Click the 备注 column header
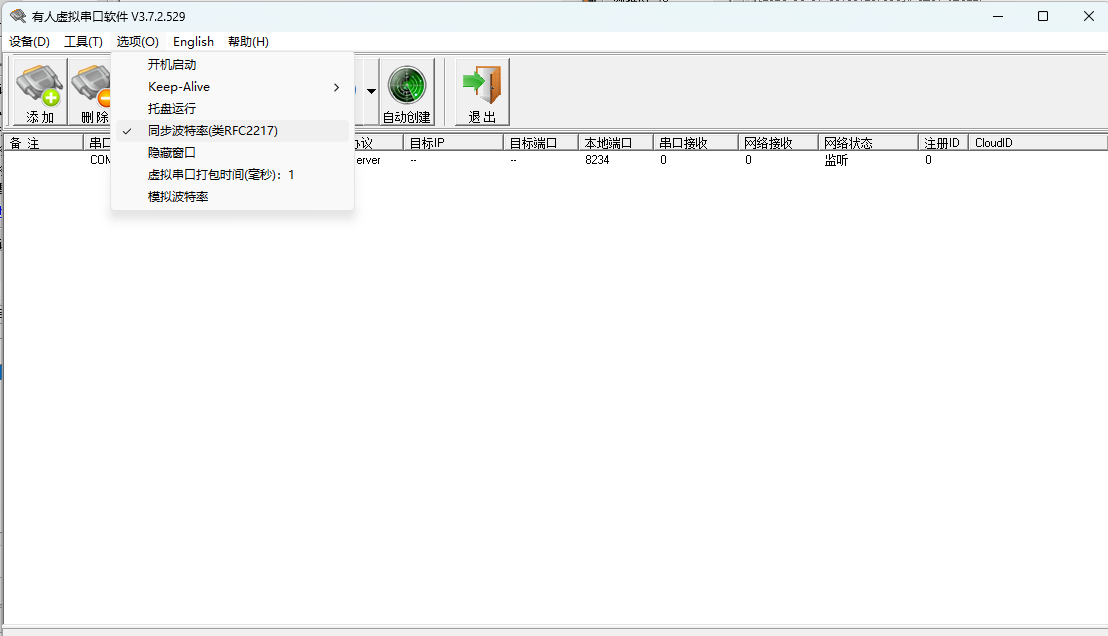 click(44, 143)
